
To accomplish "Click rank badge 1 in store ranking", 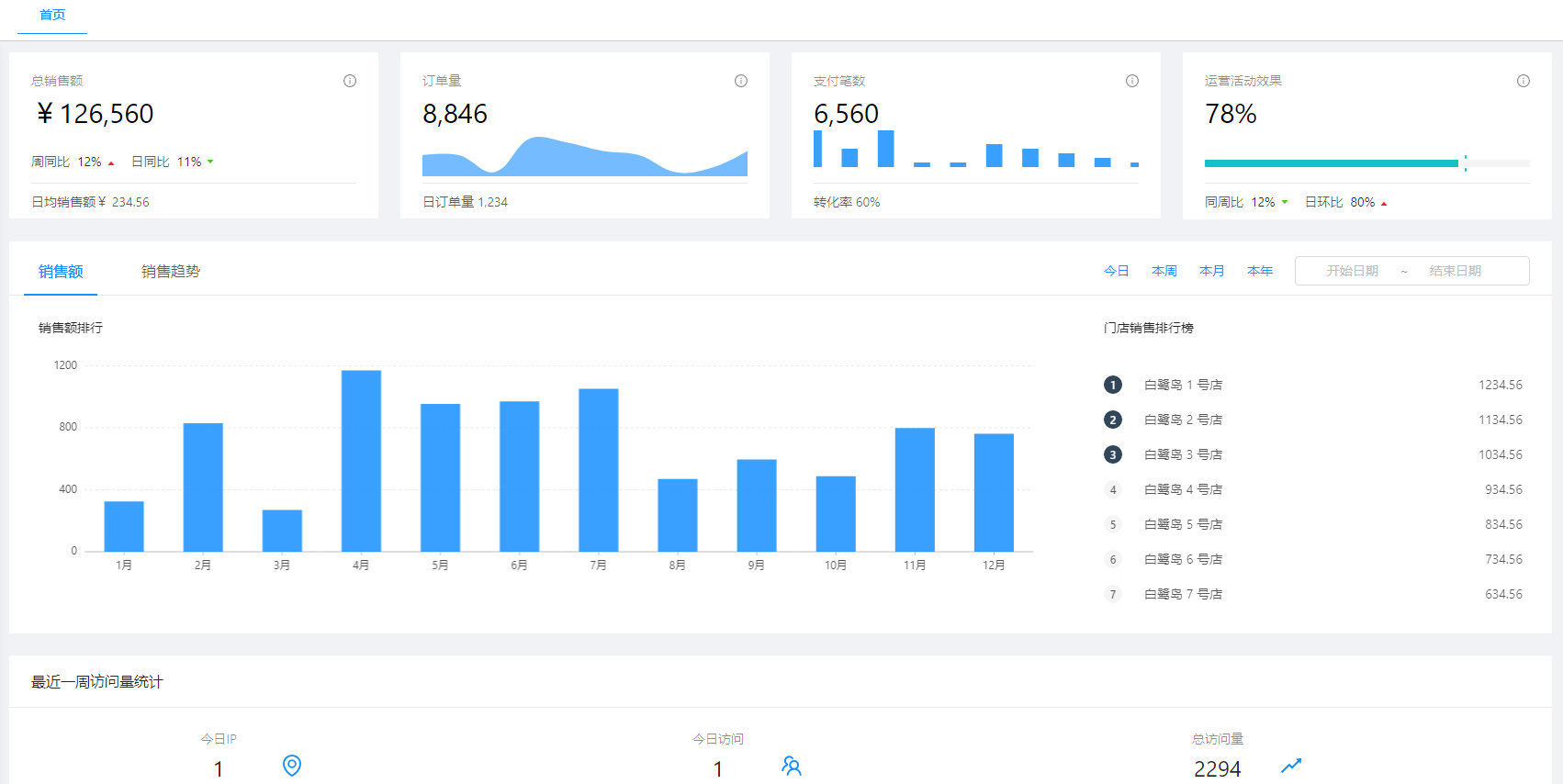I will (x=1113, y=385).
